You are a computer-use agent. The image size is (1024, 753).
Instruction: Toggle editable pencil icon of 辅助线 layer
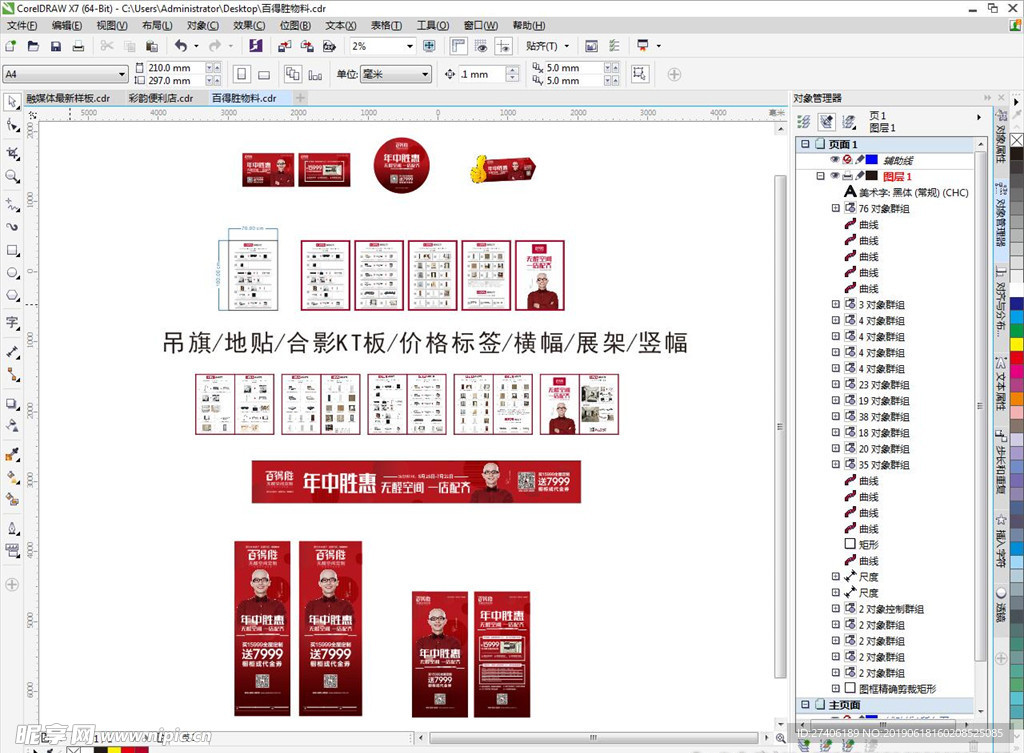tap(860, 159)
